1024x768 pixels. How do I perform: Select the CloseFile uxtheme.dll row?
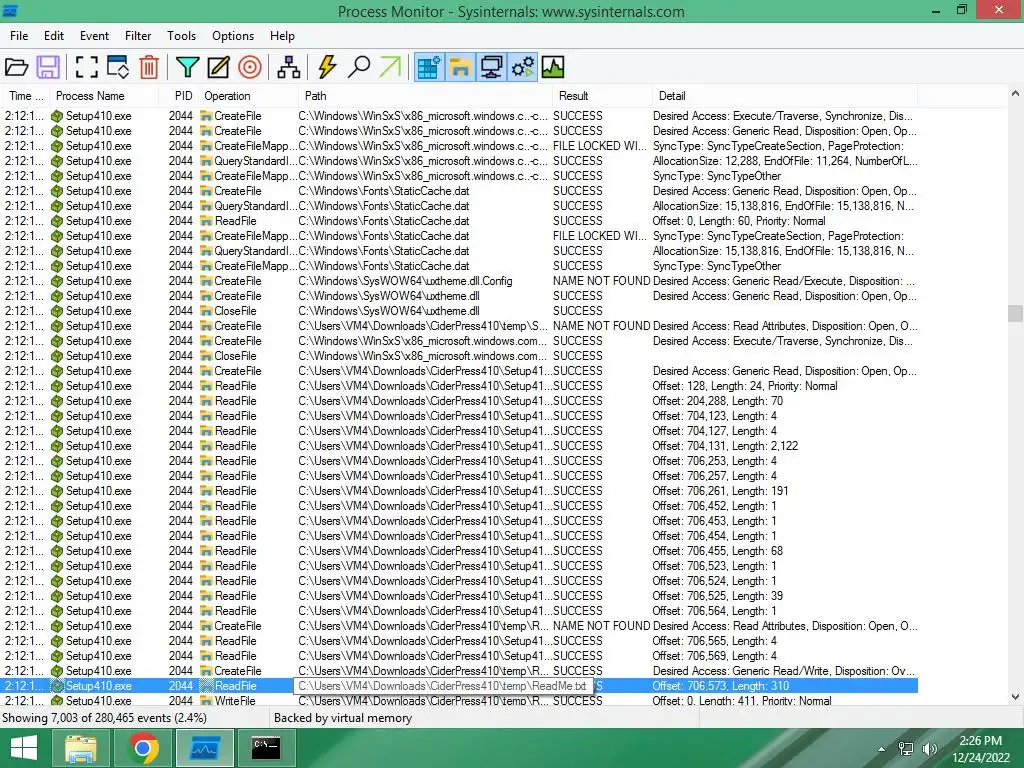tap(460, 312)
